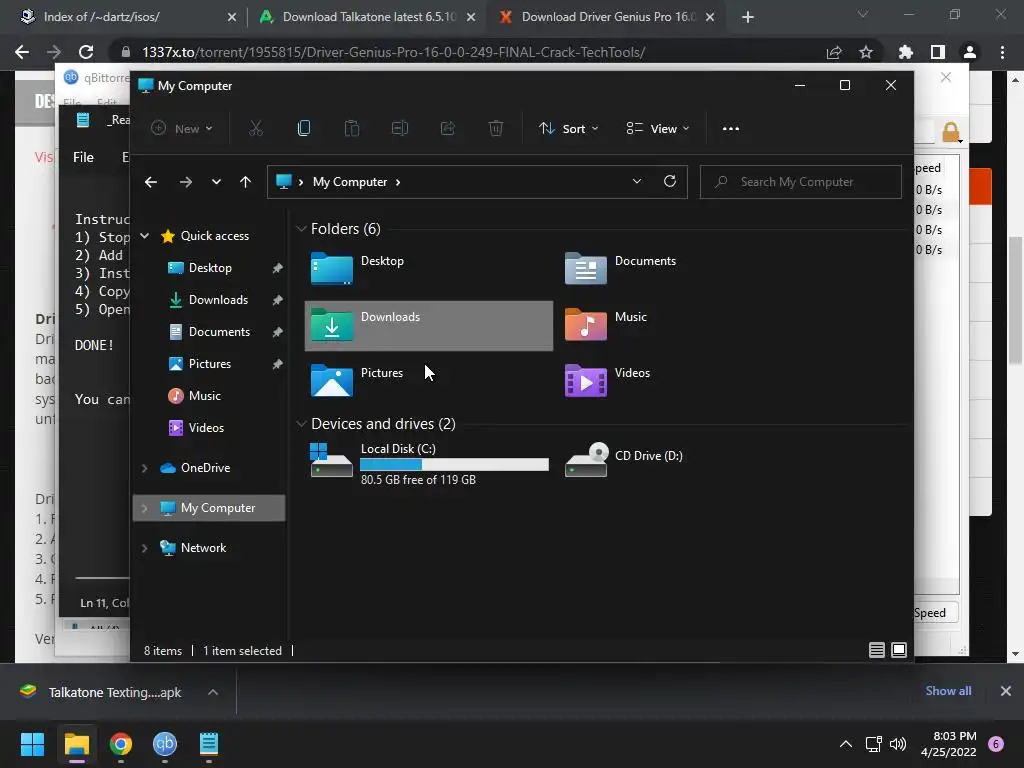
Task: Open the See more ellipsis menu
Action: pyautogui.click(x=731, y=129)
